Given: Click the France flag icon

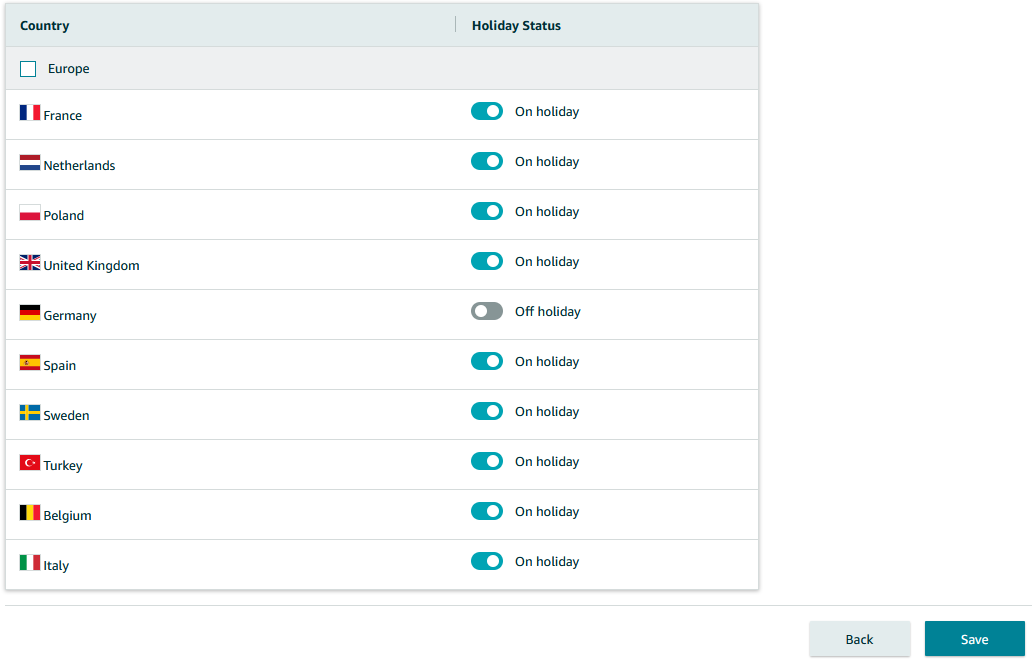Looking at the screenshot, I should pyautogui.click(x=30, y=113).
